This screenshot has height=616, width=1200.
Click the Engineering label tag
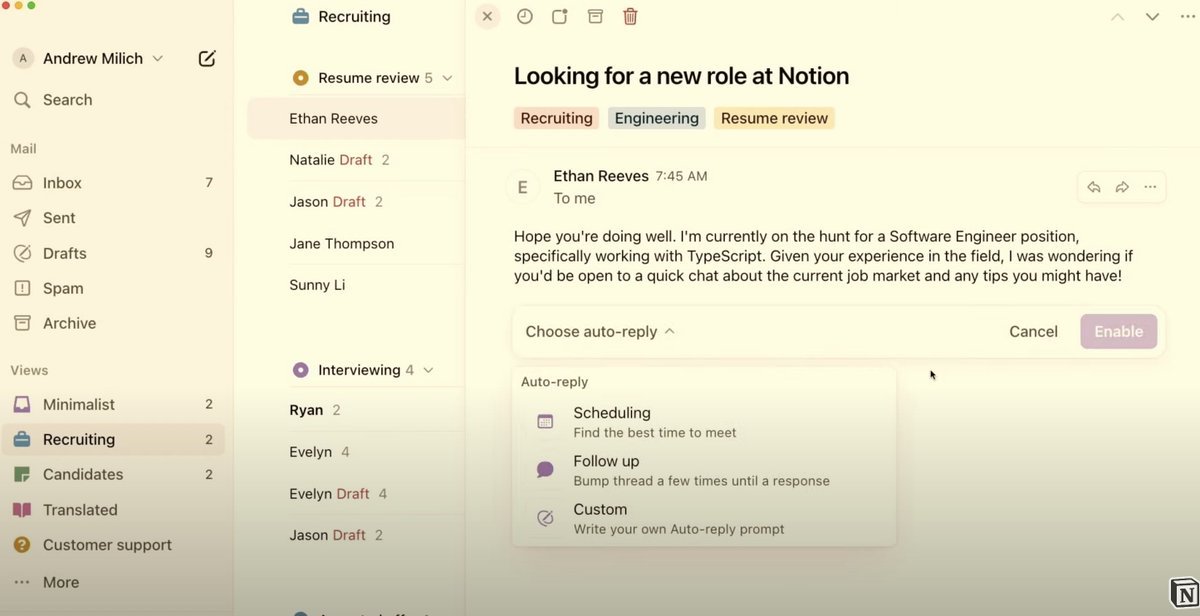click(656, 118)
